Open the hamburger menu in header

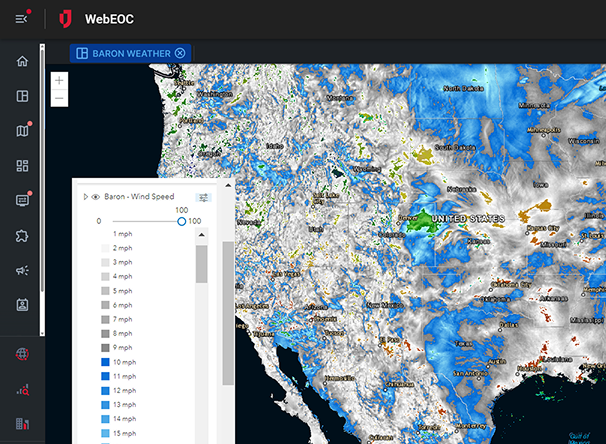coord(21,19)
